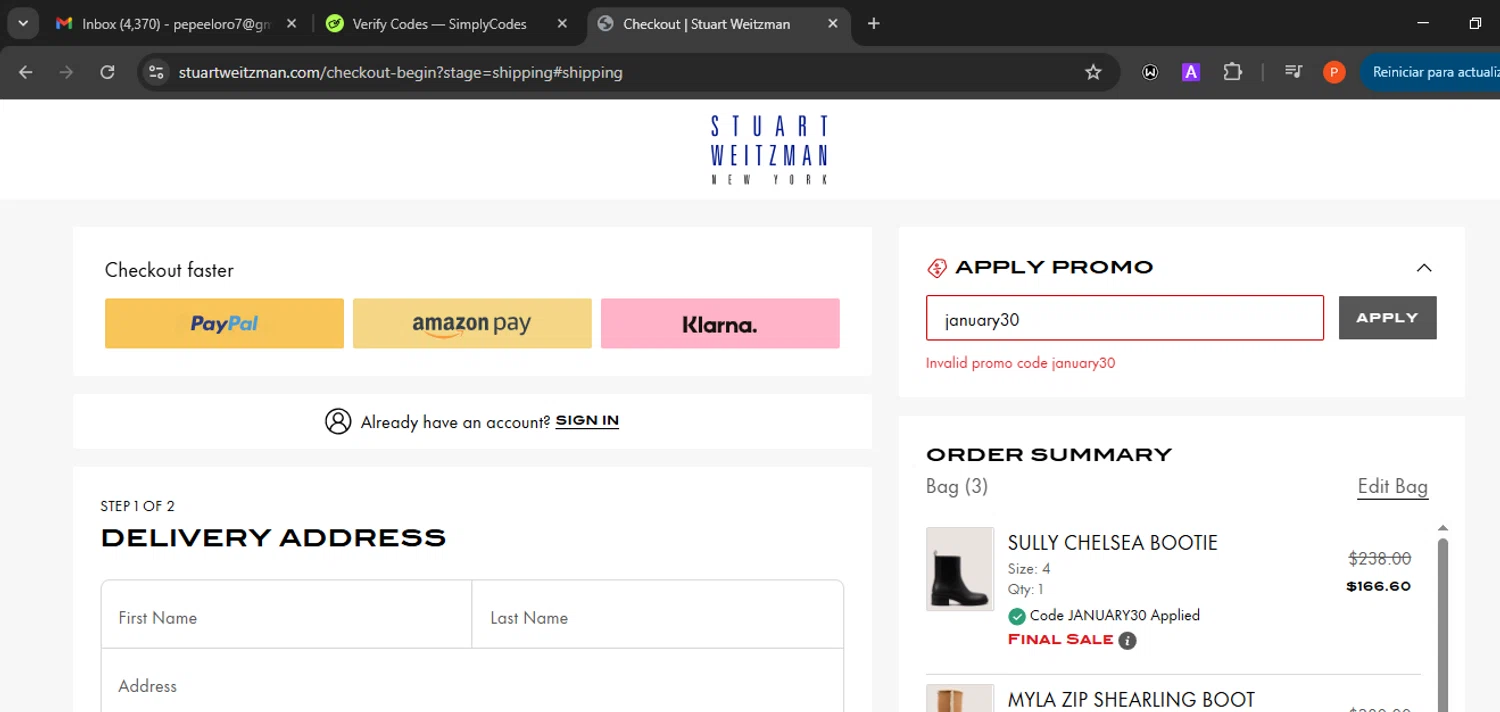The image size is (1500, 712).
Task: Click the Stuart Weitzman logo
Action: tap(769, 149)
